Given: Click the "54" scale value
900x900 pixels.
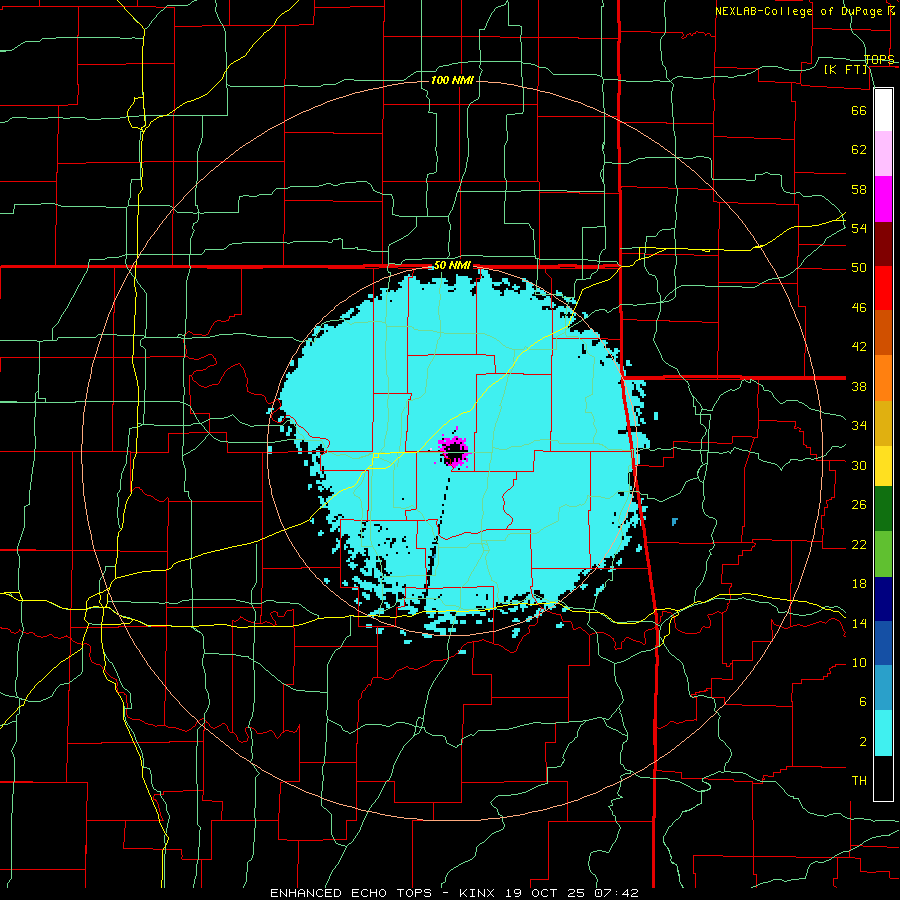Looking at the screenshot, I should tap(859, 228).
